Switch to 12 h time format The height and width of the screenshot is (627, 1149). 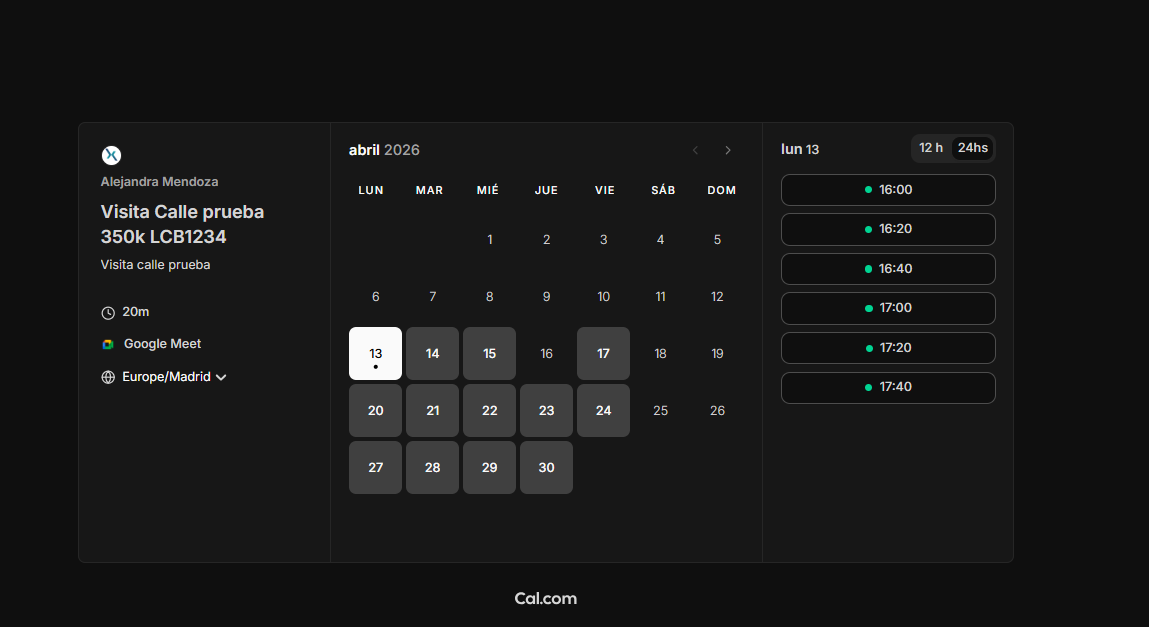[x=931, y=148]
